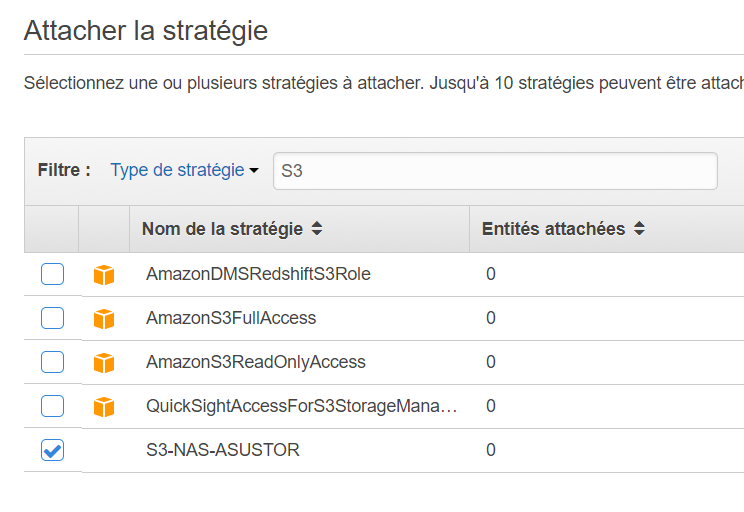Open the Type de stratégie dropdown
The image size is (744, 512).
[184, 170]
